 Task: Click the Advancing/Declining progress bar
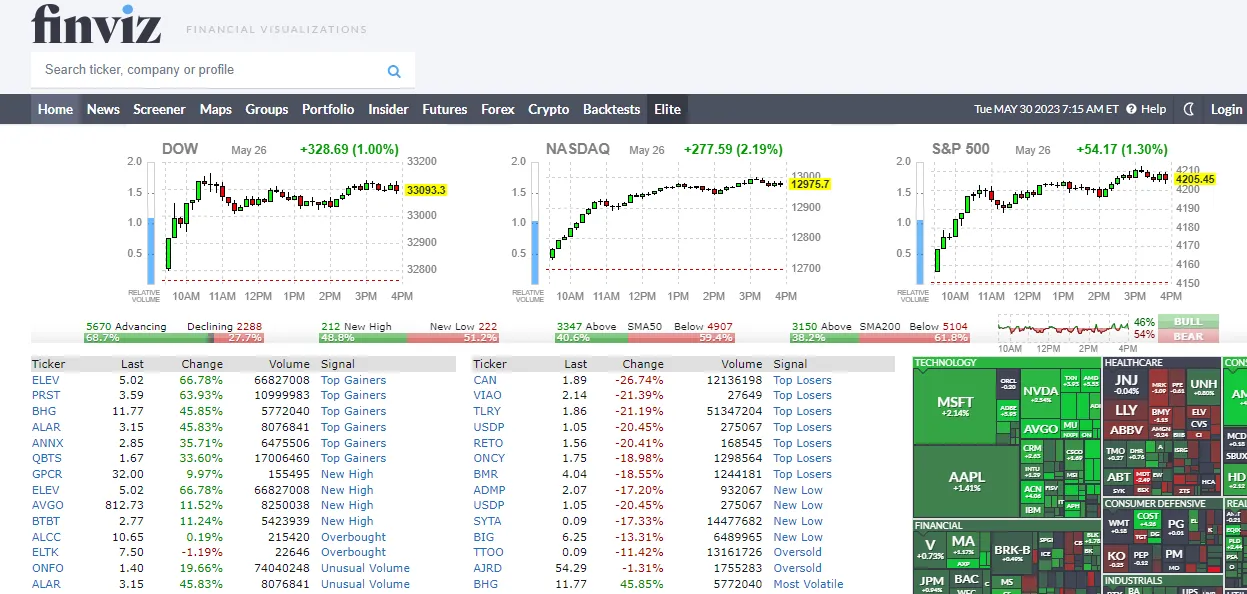tap(174, 338)
